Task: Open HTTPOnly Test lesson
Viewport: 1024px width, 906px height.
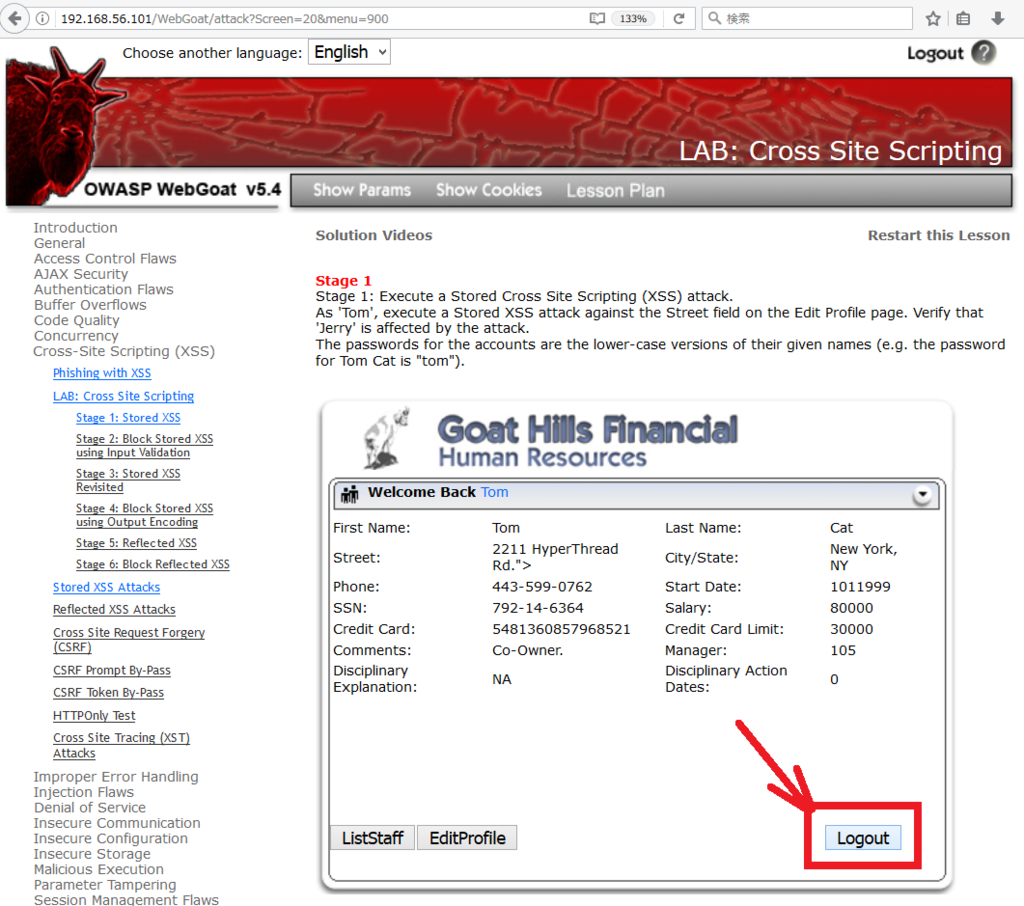Action: 94,715
